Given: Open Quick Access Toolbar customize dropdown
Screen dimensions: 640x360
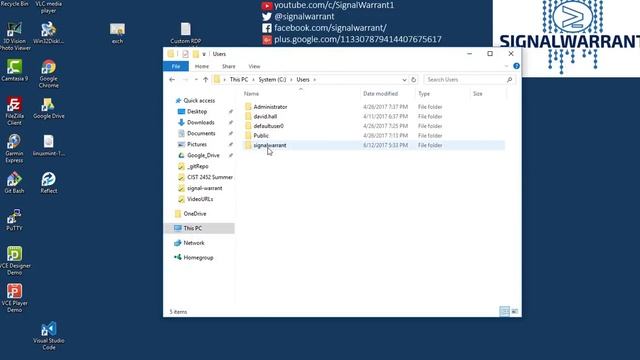Looking at the screenshot, I should [x=204, y=54].
